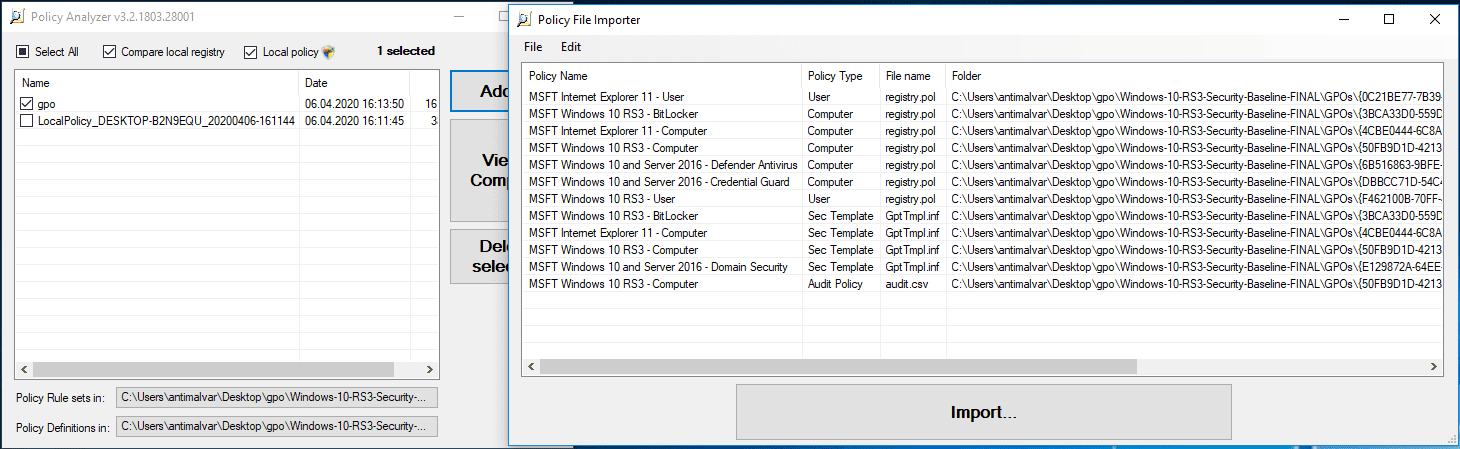Click the Policy Analyzer title bar icon
The height and width of the screenshot is (449, 1460).
pyautogui.click(x=15, y=17)
